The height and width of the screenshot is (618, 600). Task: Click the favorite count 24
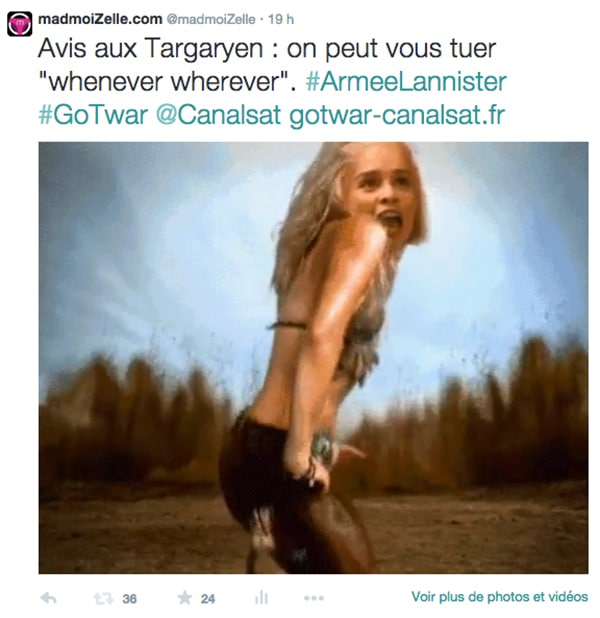pyautogui.click(x=208, y=599)
